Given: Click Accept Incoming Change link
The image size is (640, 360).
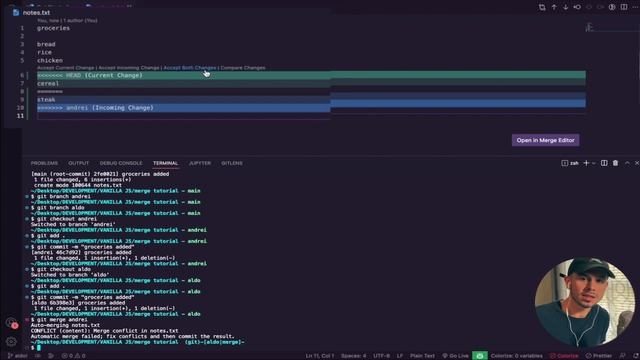Looking at the screenshot, I should pos(129,68).
